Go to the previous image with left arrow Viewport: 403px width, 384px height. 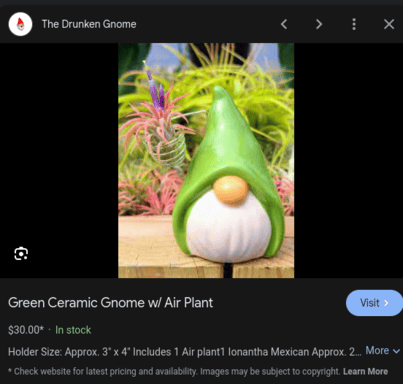[x=284, y=24]
